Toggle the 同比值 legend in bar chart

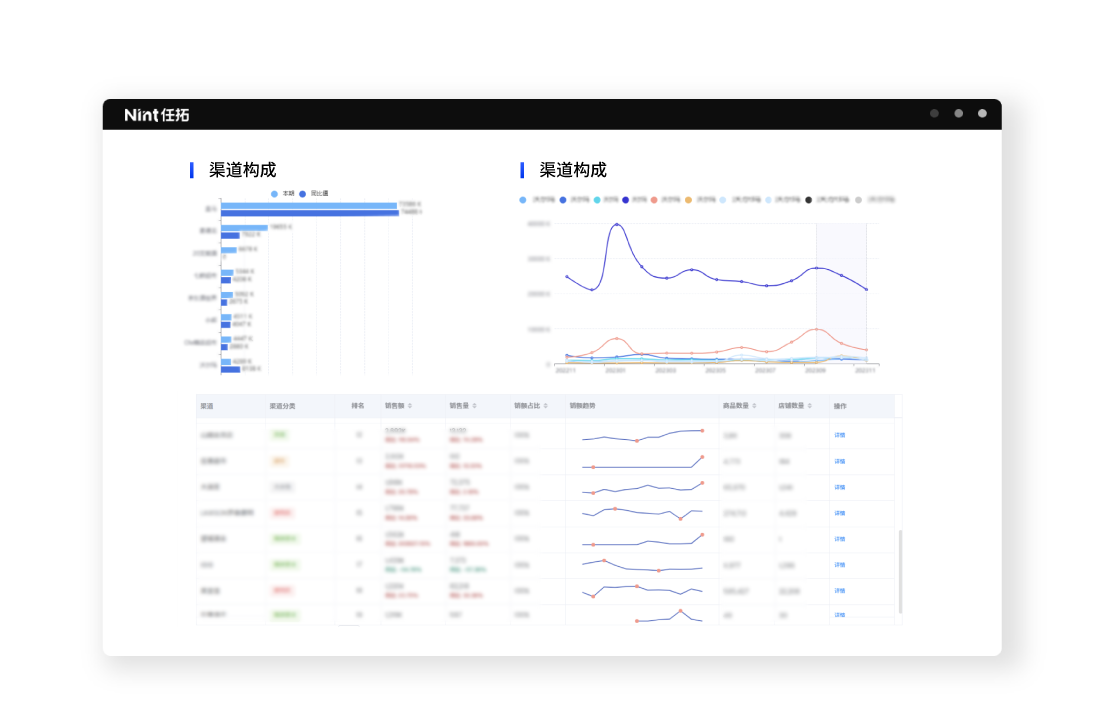(314, 194)
